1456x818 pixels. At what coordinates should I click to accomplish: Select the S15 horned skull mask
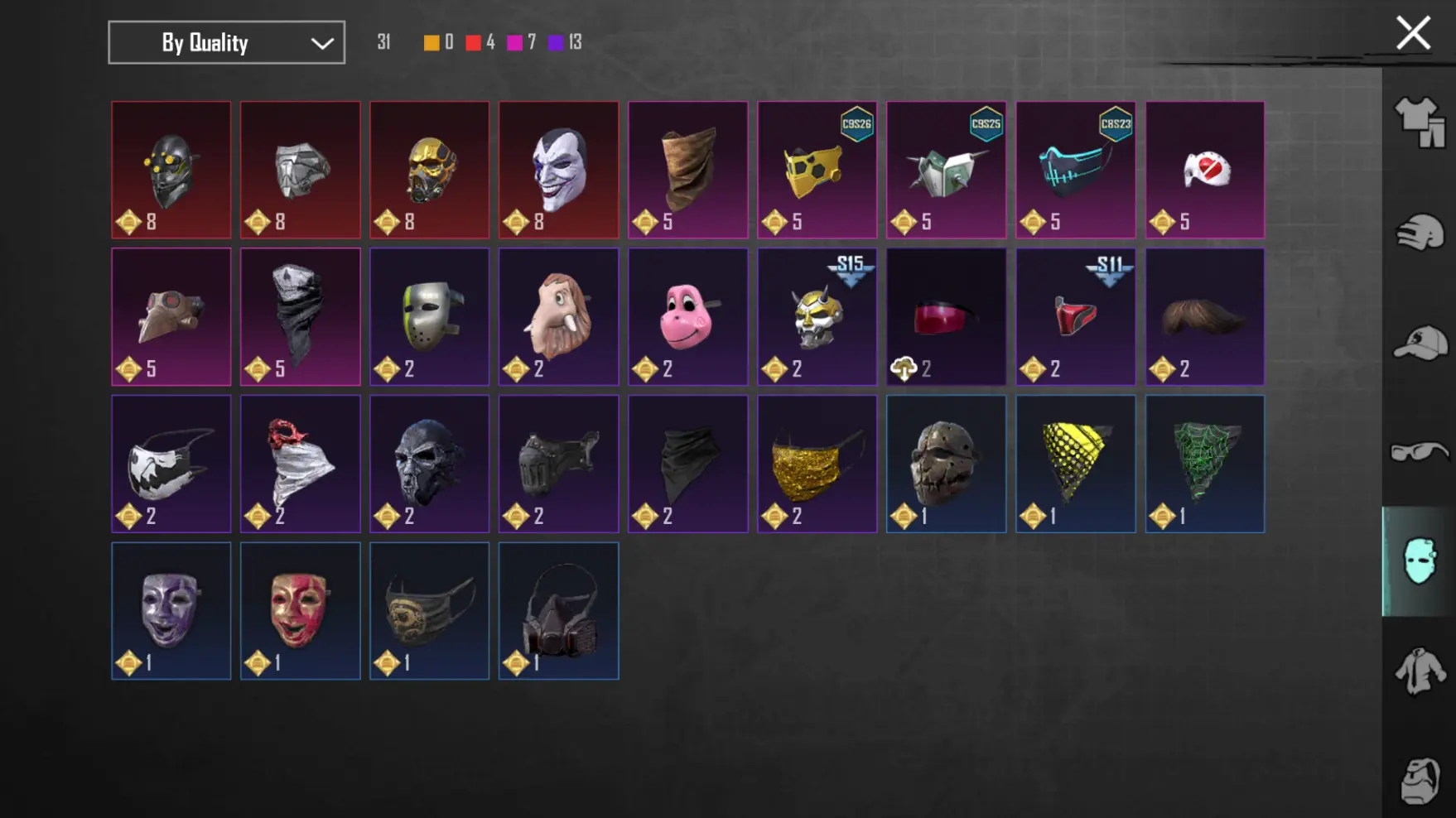point(817,316)
